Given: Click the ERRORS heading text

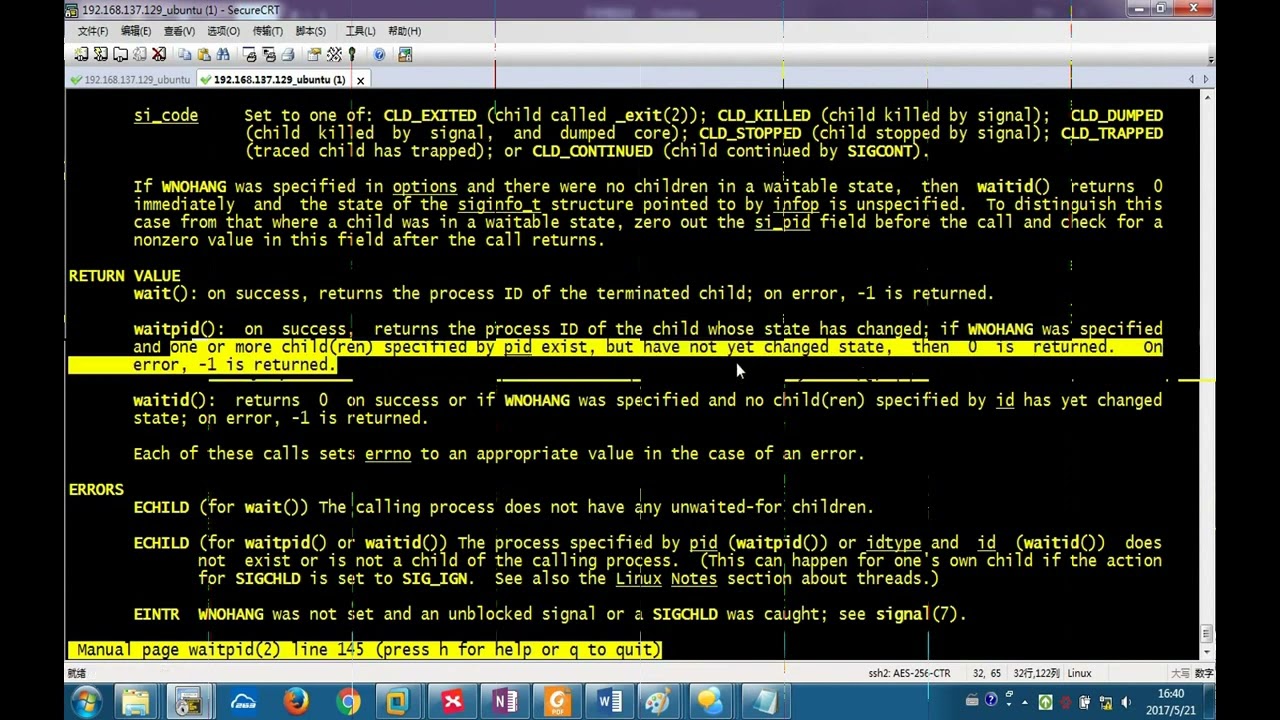Looking at the screenshot, I should click(x=96, y=489).
